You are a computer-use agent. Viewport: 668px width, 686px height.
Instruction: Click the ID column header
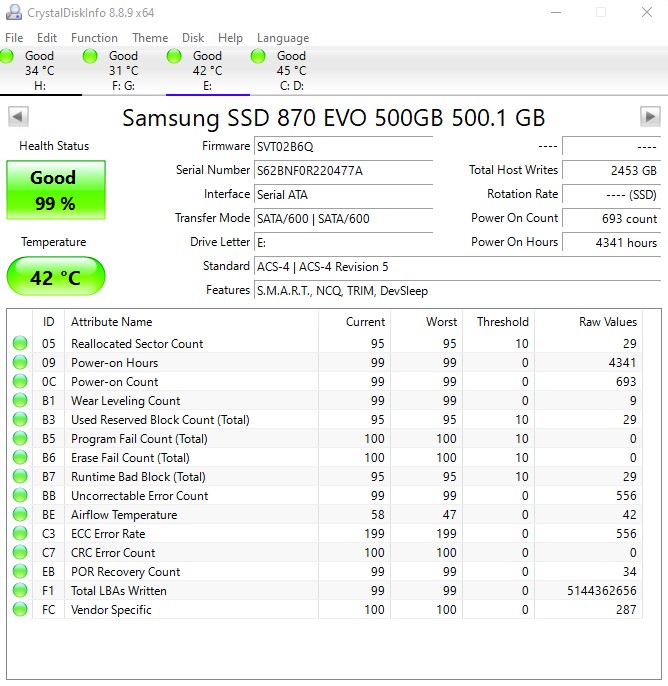49,322
